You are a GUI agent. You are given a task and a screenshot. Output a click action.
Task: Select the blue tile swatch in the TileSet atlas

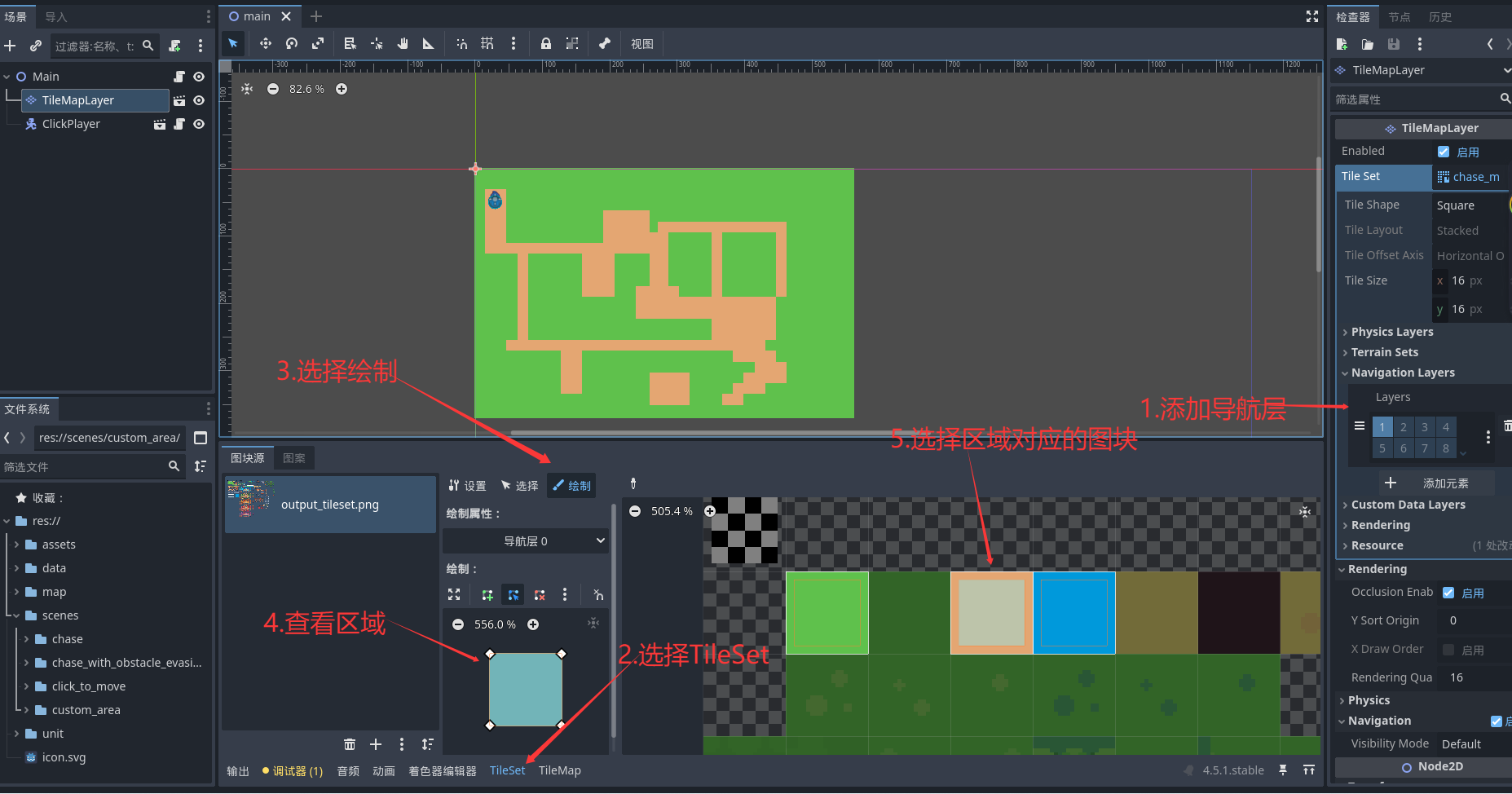[1073, 612]
